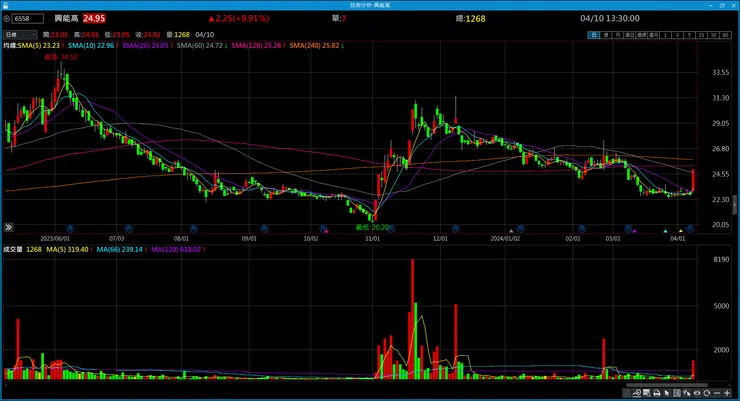The image size is (740, 401).
Task: Click the stock code field showing 6558
Action: (28, 19)
